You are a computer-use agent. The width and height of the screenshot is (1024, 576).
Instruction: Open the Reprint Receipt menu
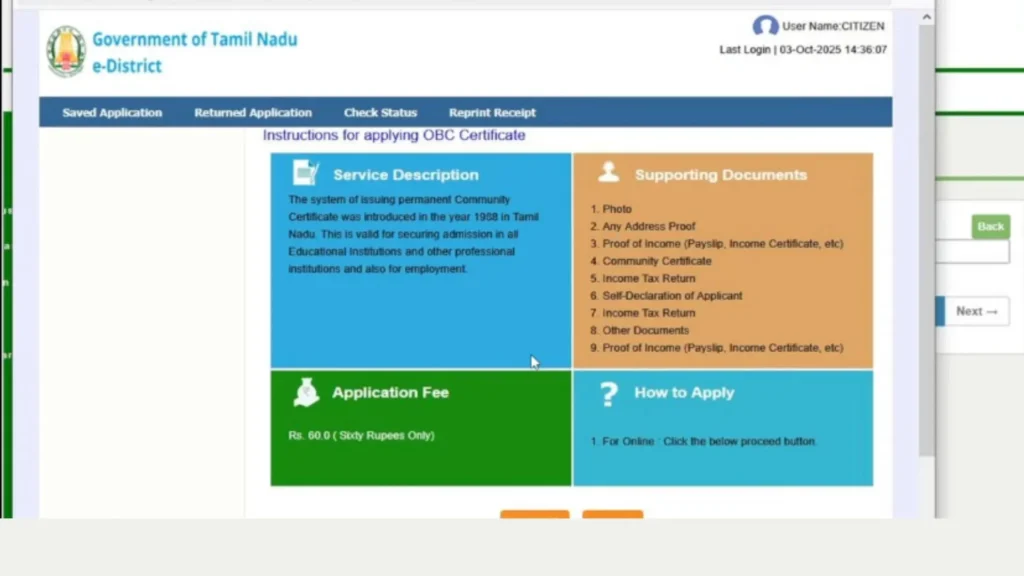(492, 112)
